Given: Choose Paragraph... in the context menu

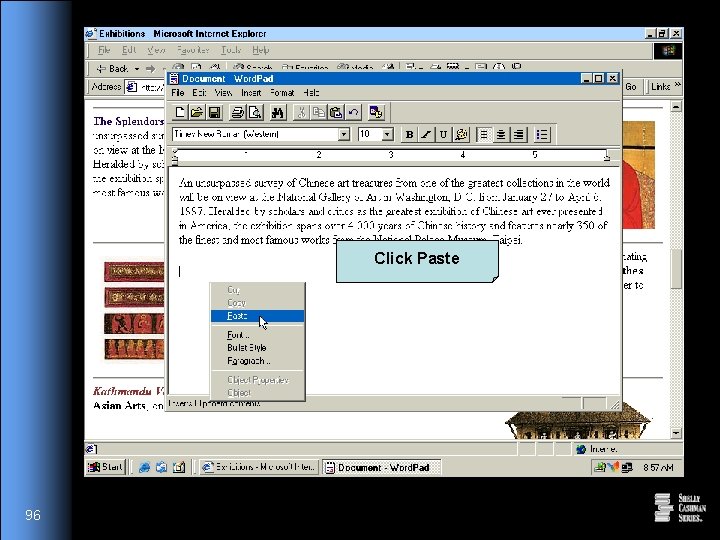Looking at the screenshot, I should click(x=258, y=361).
